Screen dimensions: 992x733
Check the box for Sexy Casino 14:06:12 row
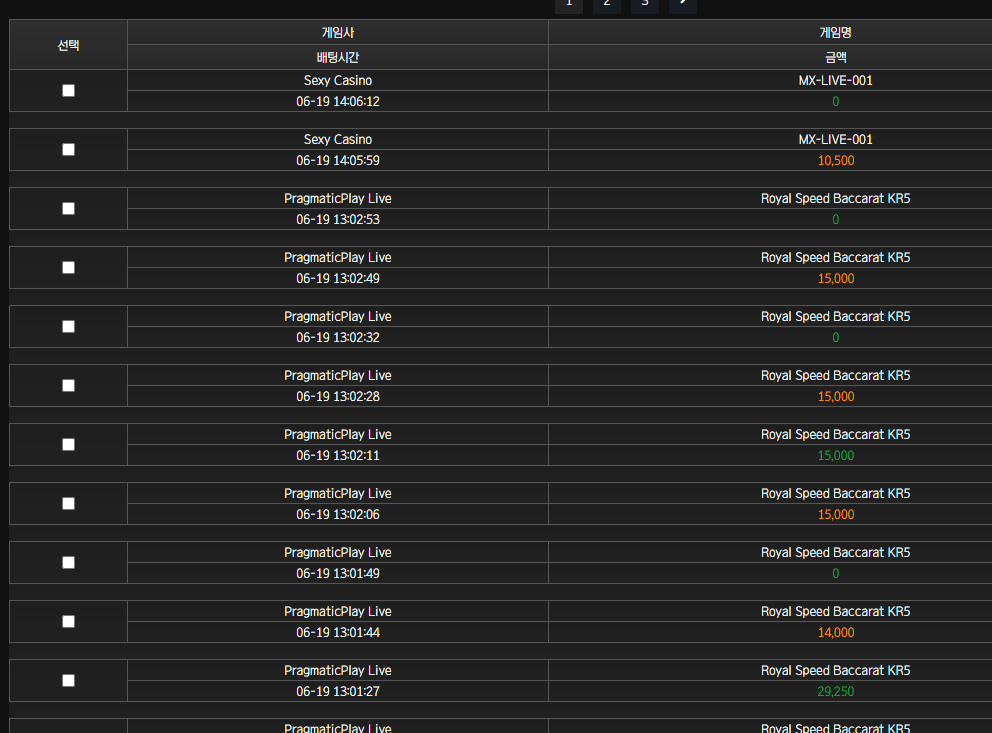68,90
